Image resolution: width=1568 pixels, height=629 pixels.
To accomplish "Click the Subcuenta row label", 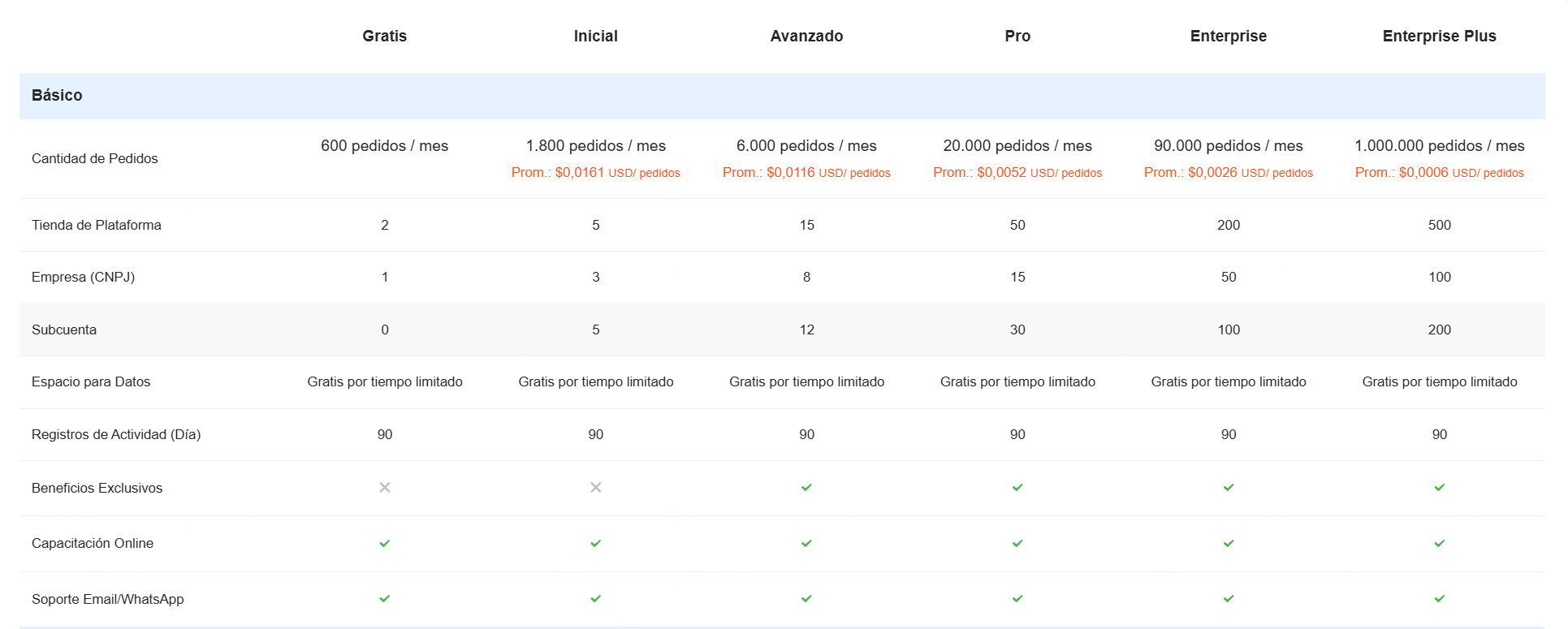I will 64,330.
